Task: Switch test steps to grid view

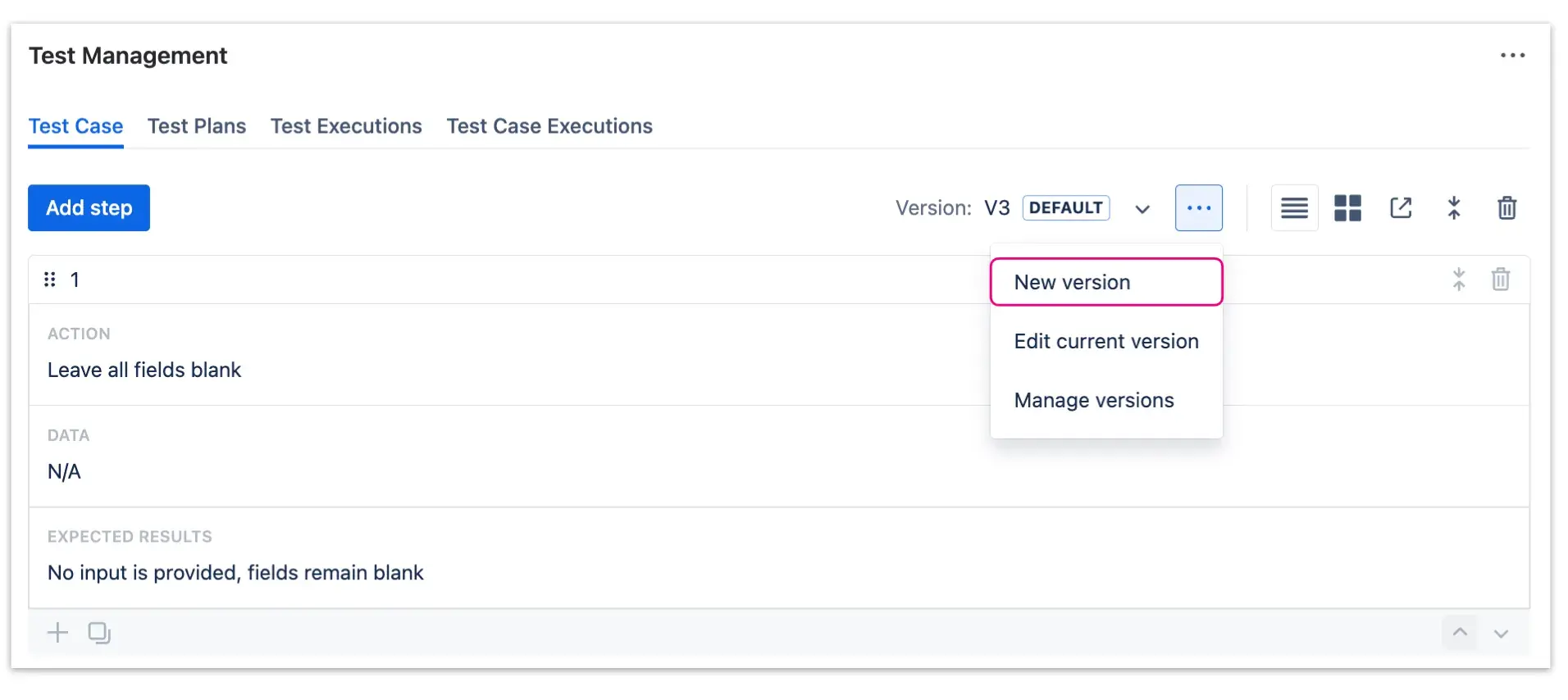Action: coord(1347,207)
